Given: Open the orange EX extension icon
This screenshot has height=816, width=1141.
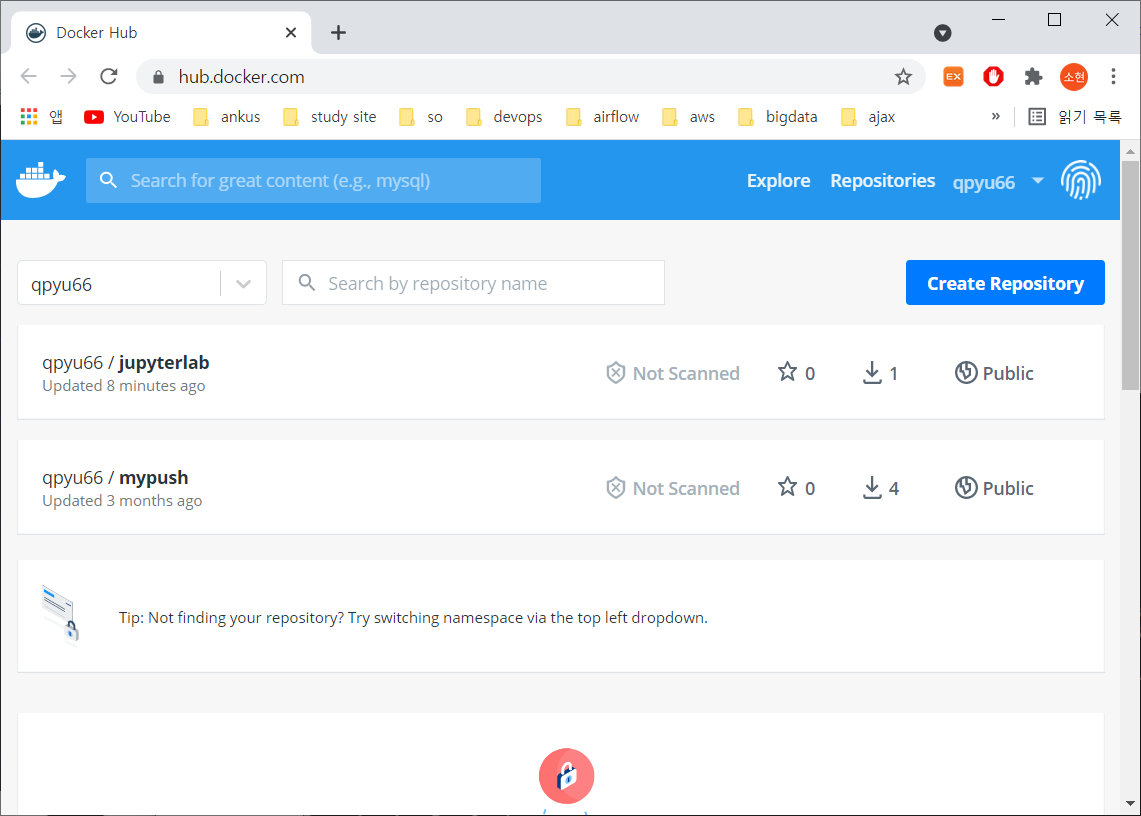Looking at the screenshot, I should pos(953,76).
